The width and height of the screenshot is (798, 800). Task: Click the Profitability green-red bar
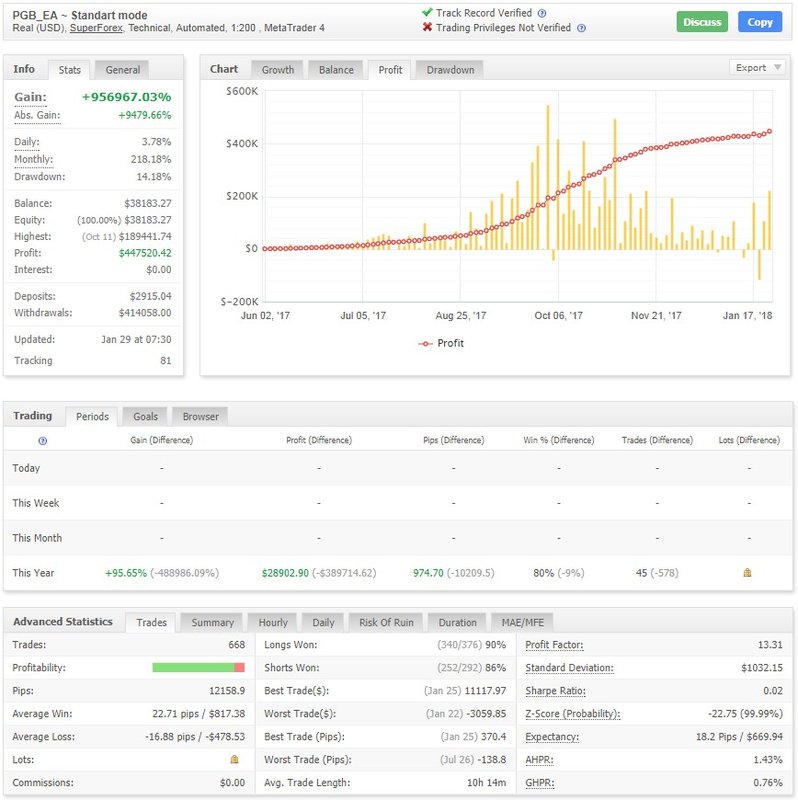click(x=198, y=667)
